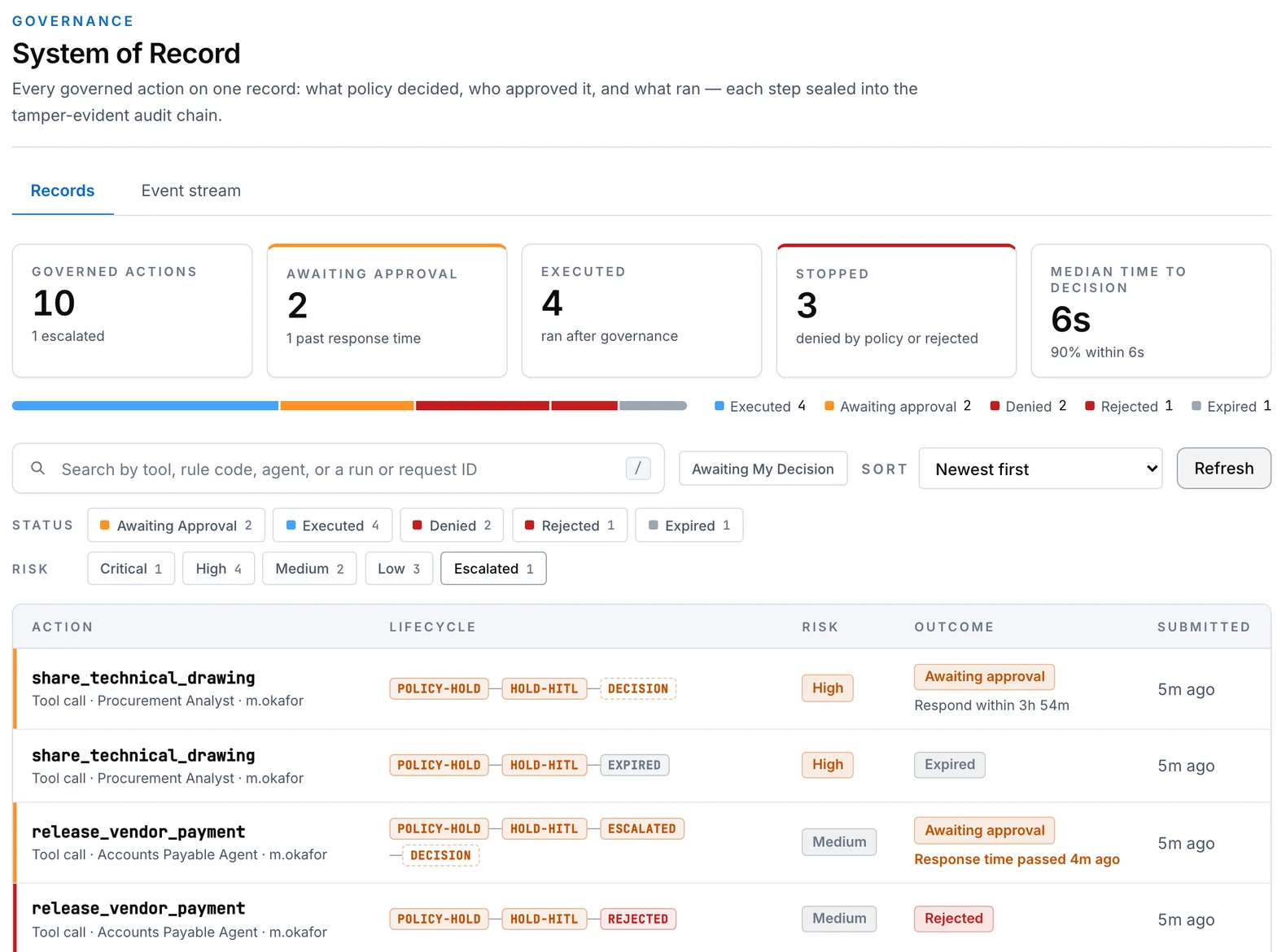This screenshot has width=1286, height=952.
Task: Click the search magnifier icon
Action: [37, 469]
